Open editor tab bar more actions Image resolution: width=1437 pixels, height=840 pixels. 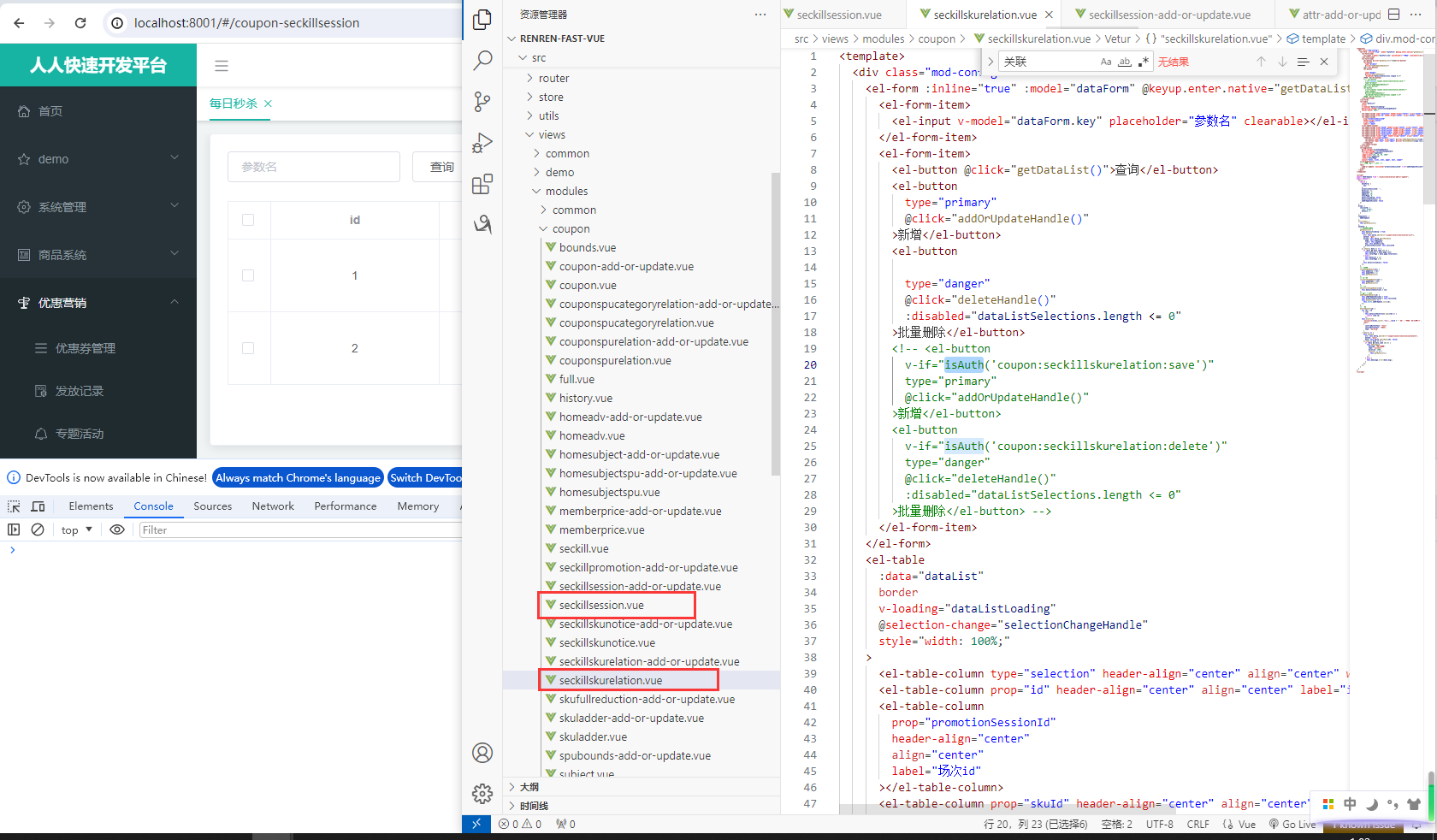pyautogui.click(x=1416, y=15)
